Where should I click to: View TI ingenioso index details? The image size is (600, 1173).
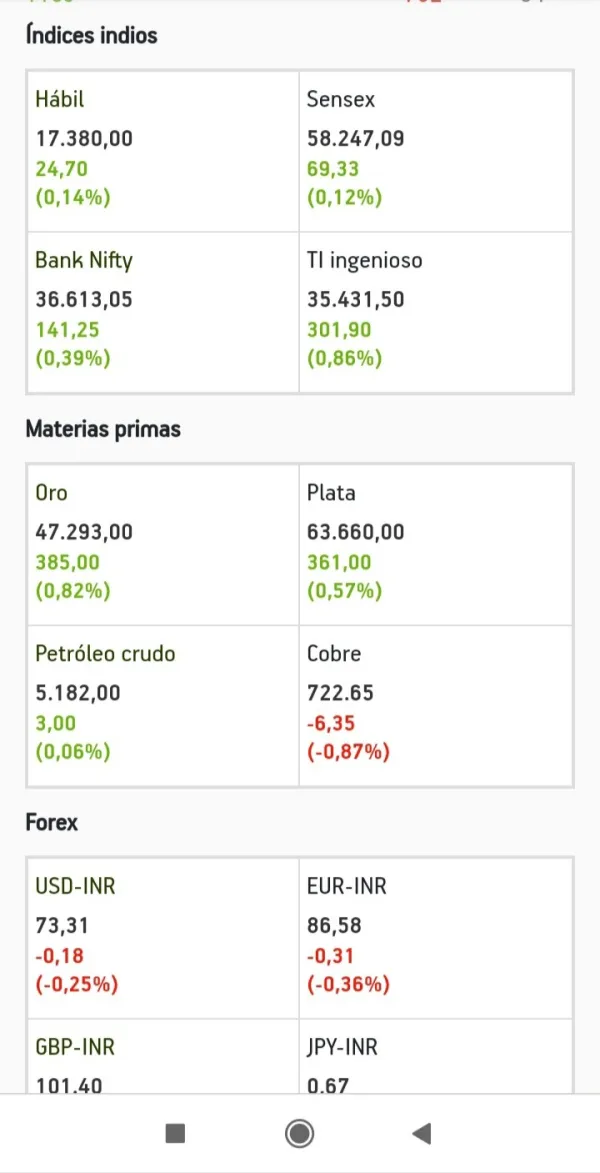(x=436, y=312)
